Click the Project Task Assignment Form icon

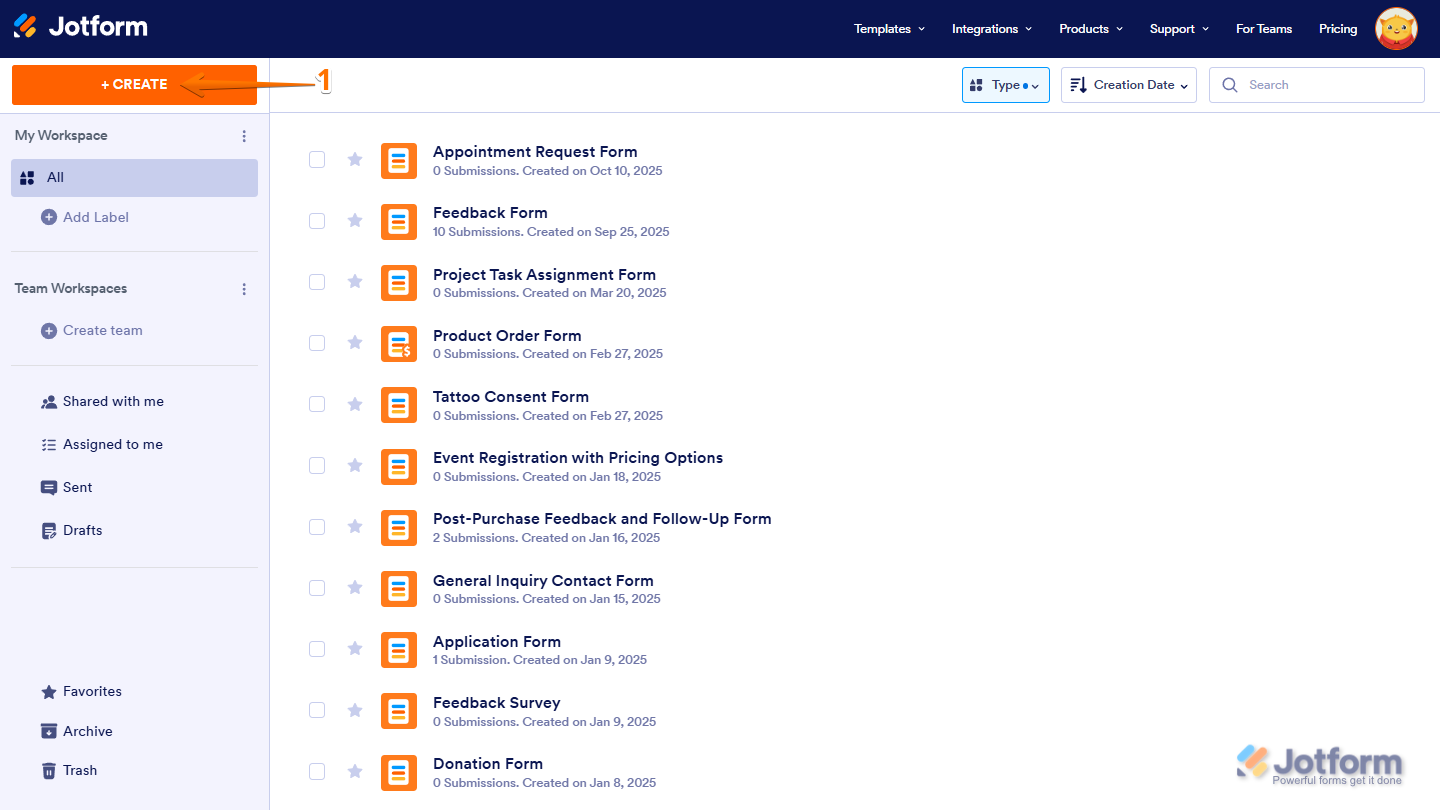pos(399,282)
